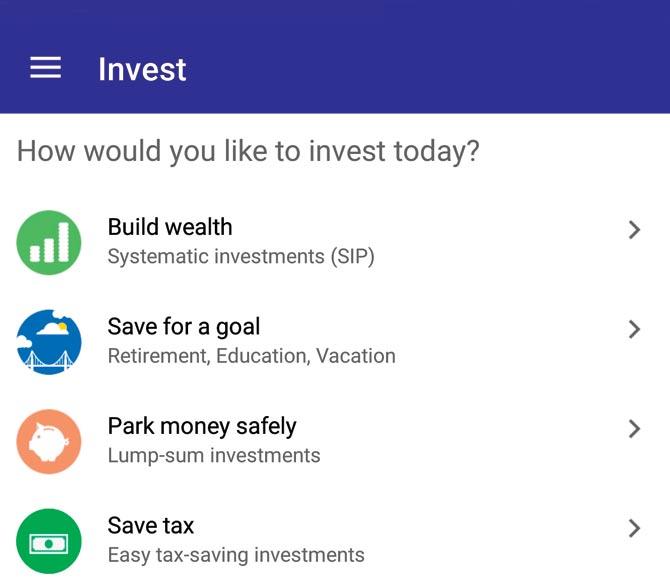Screen dimensions: 670x584
Task: Tap the blue bridge Save for a goal icon
Action: point(49,342)
